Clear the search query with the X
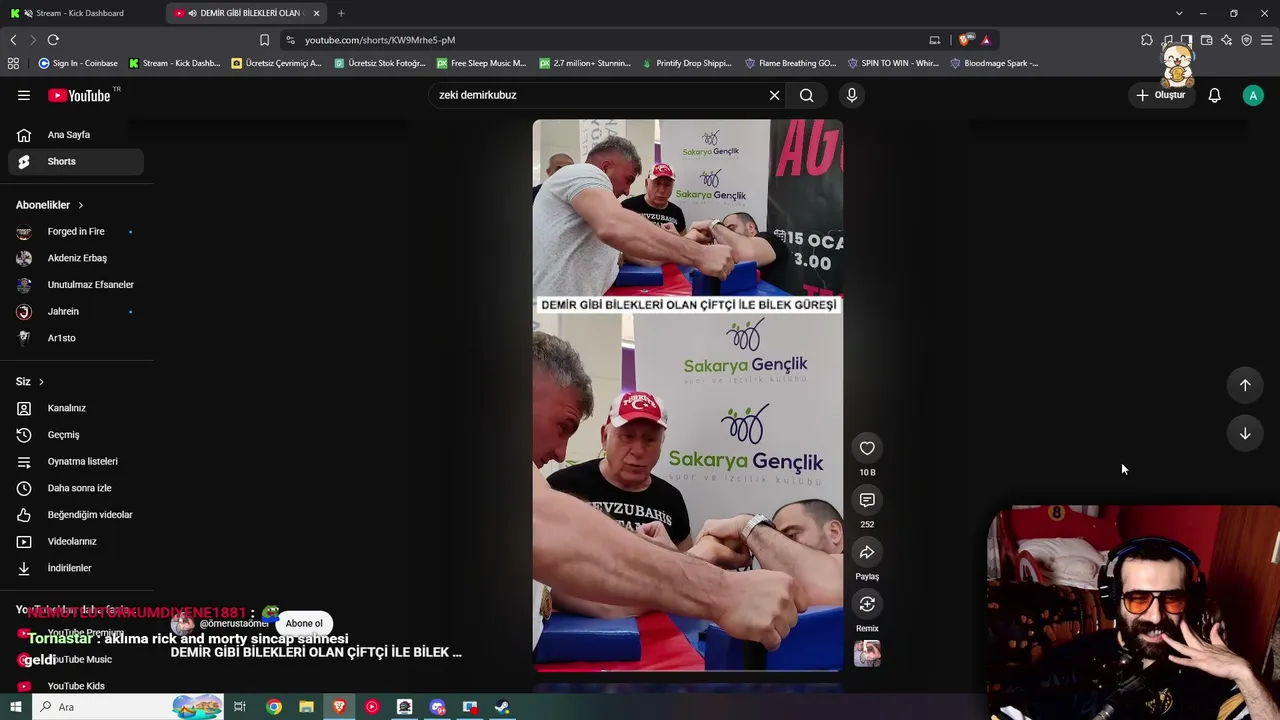The width and height of the screenshot is (1280, 720). coord(774,95)
